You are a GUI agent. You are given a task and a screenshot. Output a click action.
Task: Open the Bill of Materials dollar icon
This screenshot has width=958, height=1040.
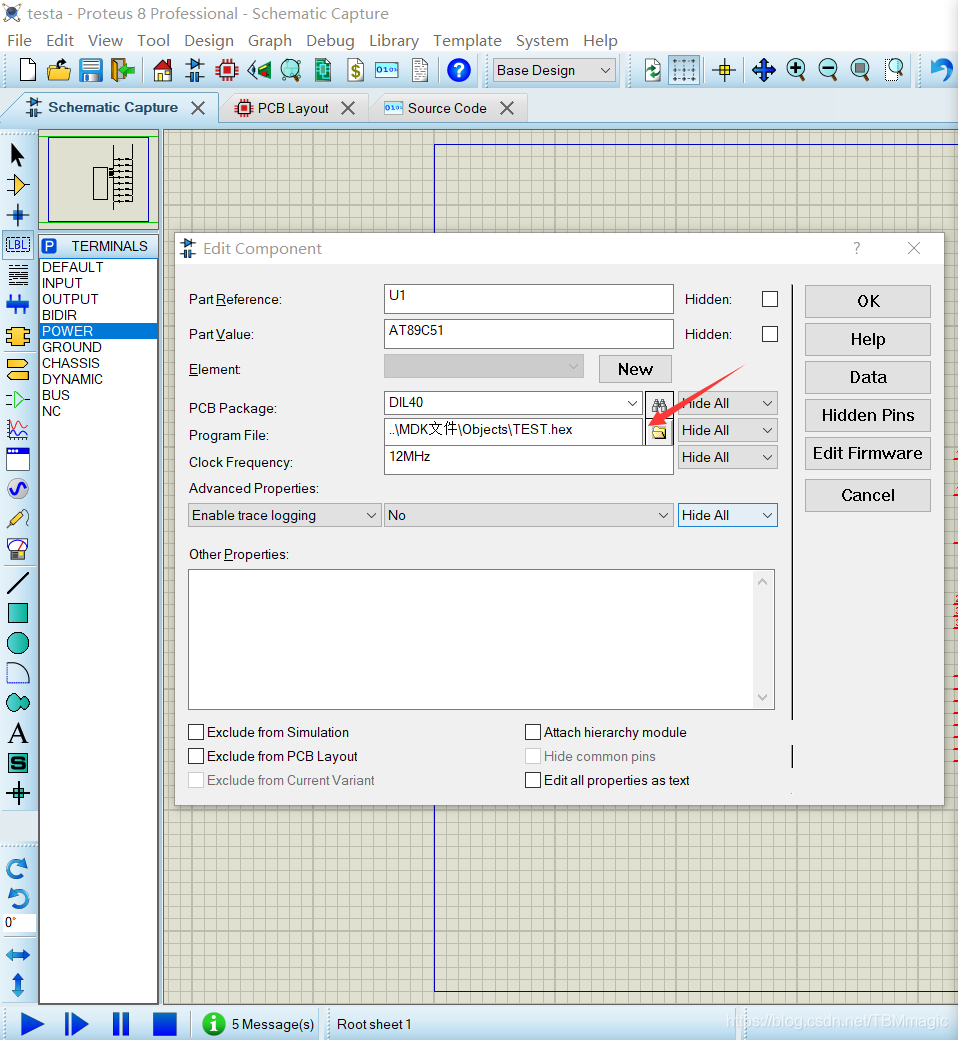pos(356,70)
